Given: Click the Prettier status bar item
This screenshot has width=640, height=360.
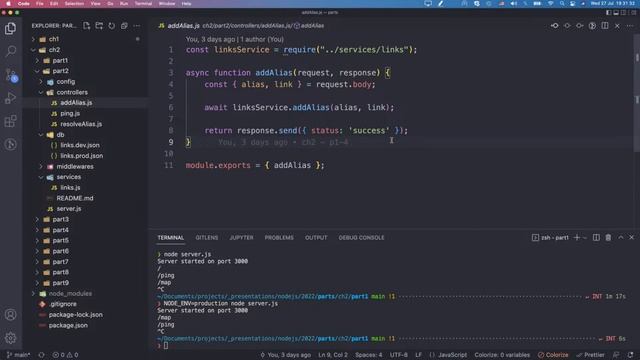Looking at the screenshot, I should point(590,355).
